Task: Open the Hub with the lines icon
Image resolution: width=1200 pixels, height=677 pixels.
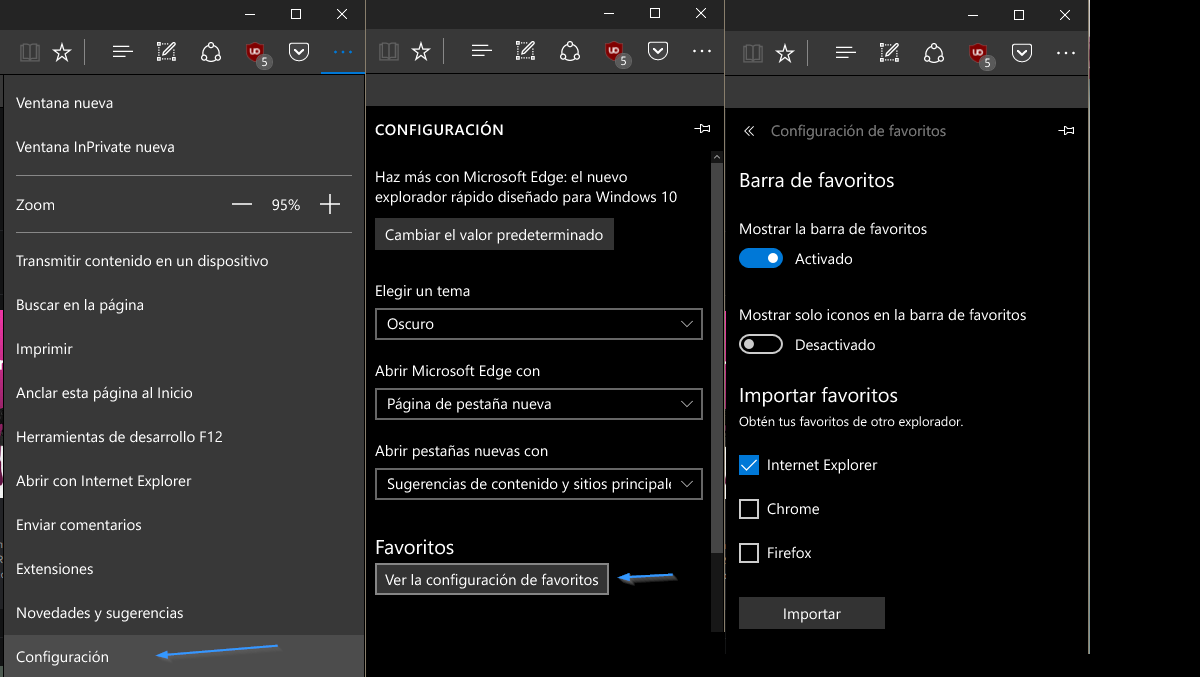Action: pos(122,51)
